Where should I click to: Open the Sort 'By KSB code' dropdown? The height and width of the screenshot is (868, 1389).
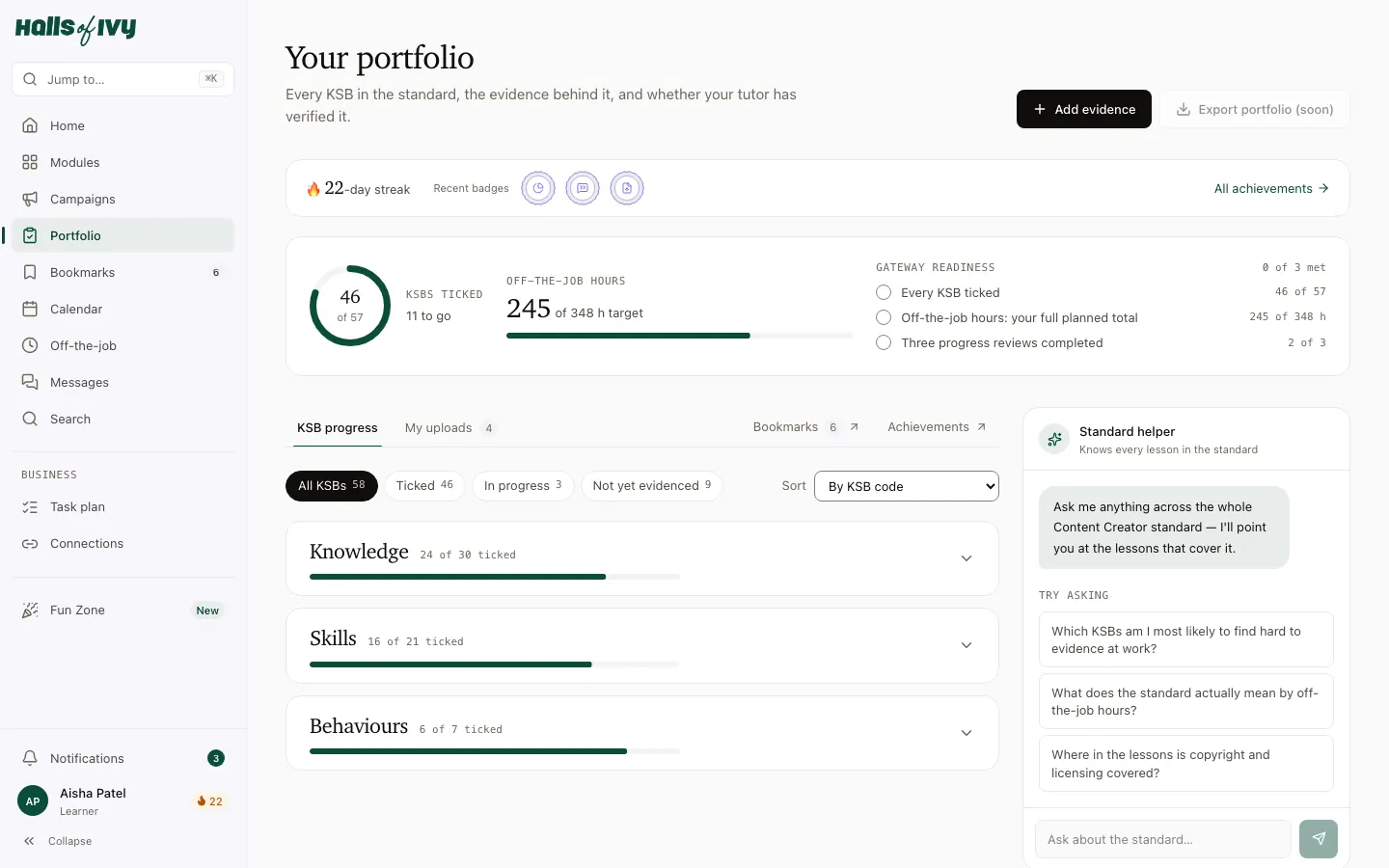click(907, 486)
